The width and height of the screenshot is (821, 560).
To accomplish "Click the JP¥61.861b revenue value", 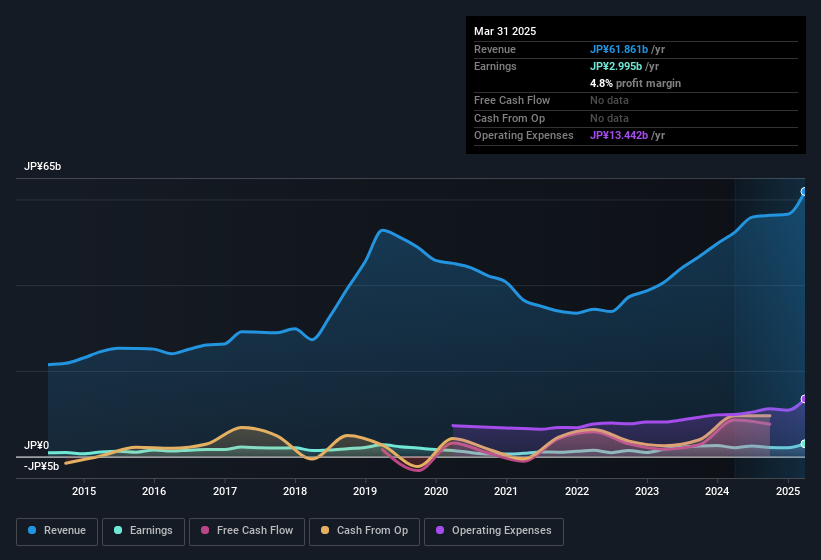I will (x=619, y=49).
